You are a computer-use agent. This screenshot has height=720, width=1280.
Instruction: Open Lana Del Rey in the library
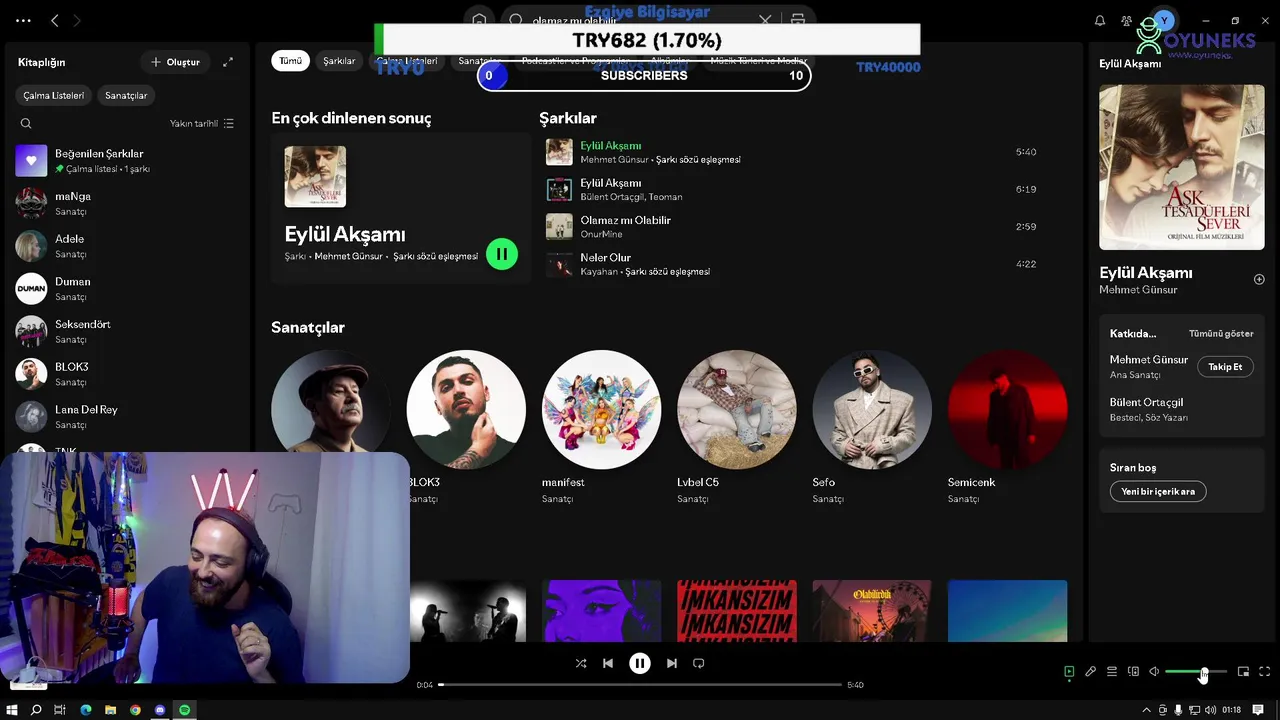(x=127, y=416)
